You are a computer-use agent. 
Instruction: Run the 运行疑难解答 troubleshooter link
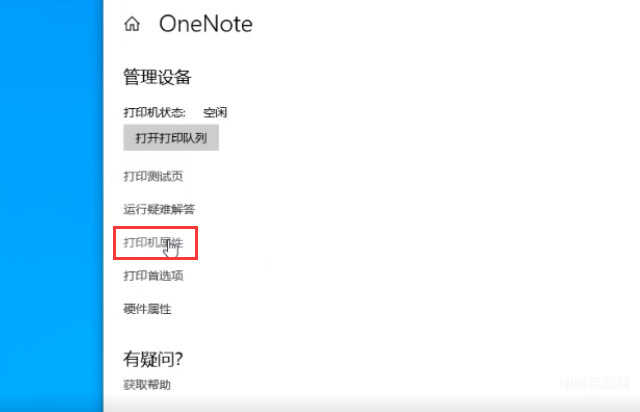click(x=159, y=209)
